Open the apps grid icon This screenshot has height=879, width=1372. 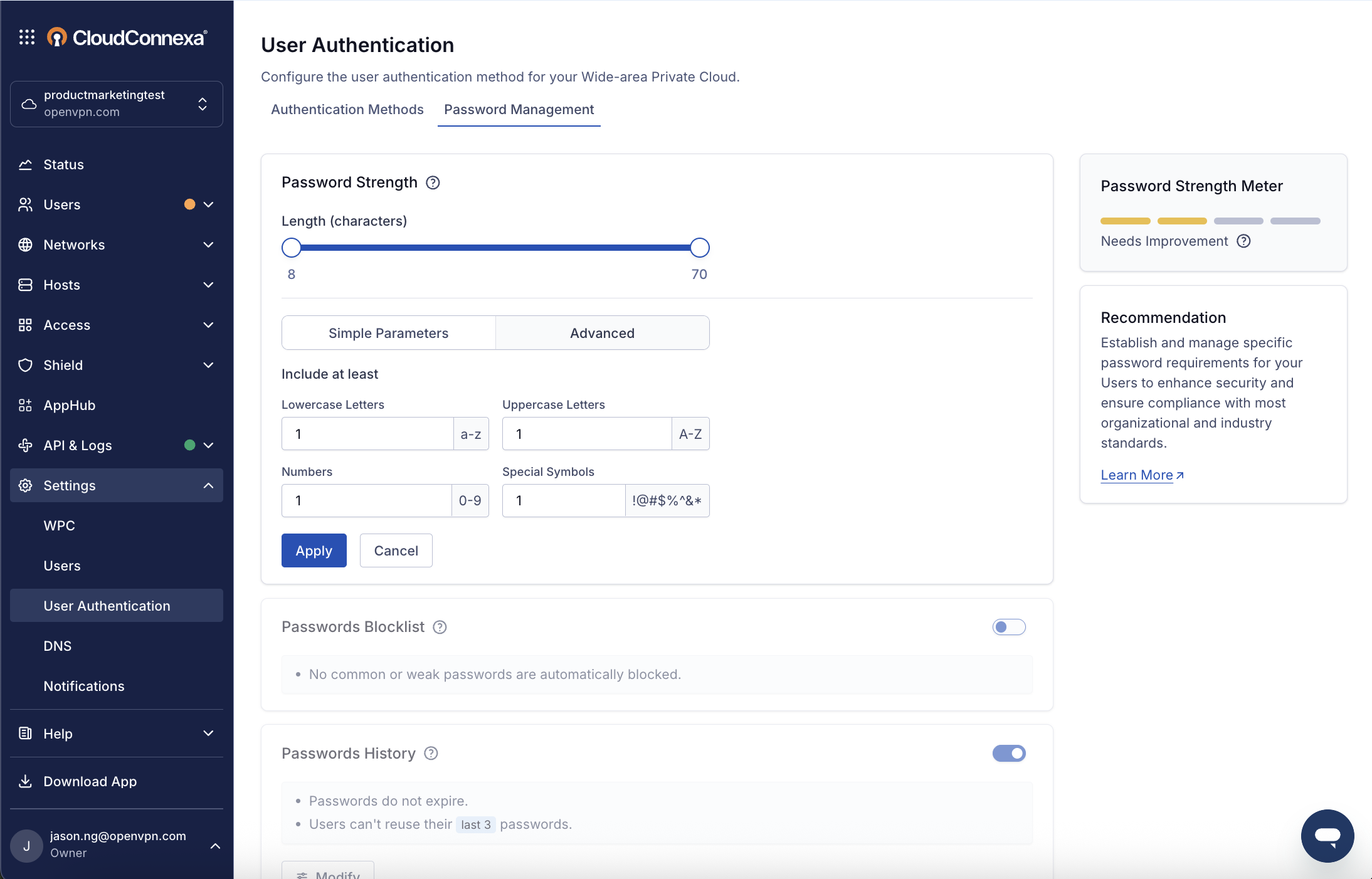(27, 38)
